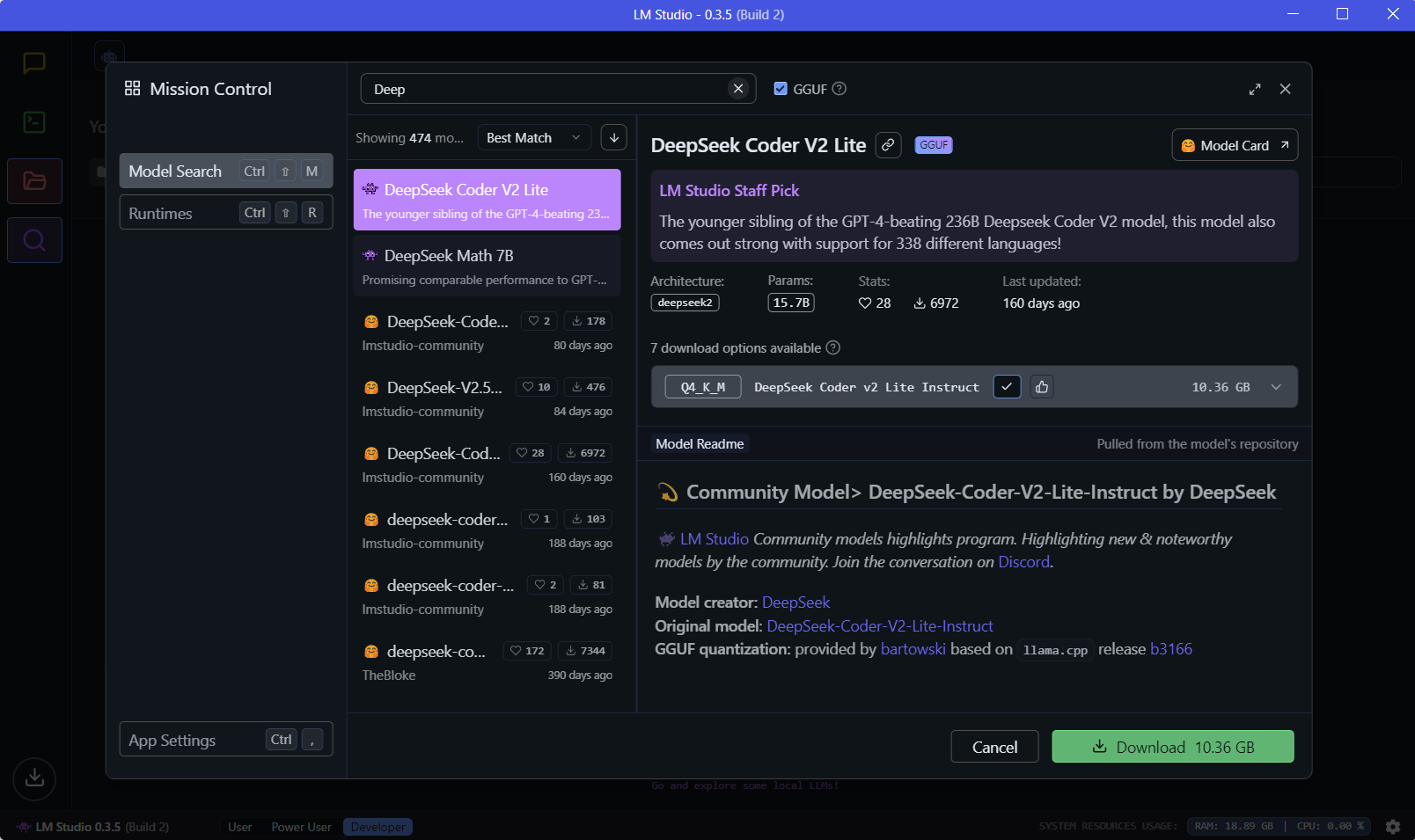
Task: Click the sort direction arrow button
Action: pos(614,137)
